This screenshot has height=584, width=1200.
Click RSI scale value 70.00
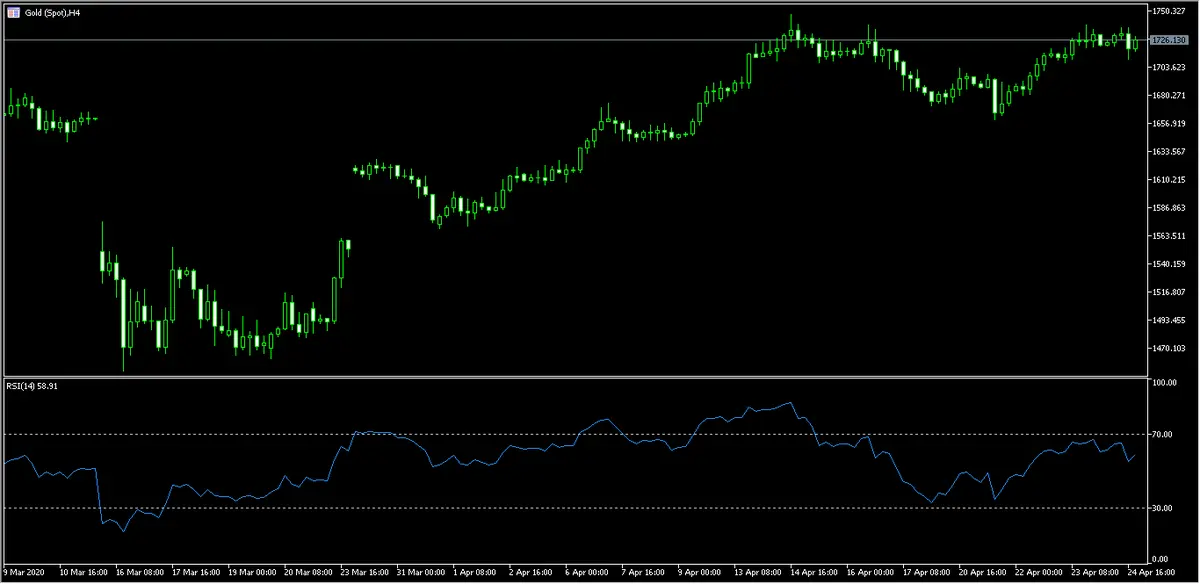(x=1163, y=434)
